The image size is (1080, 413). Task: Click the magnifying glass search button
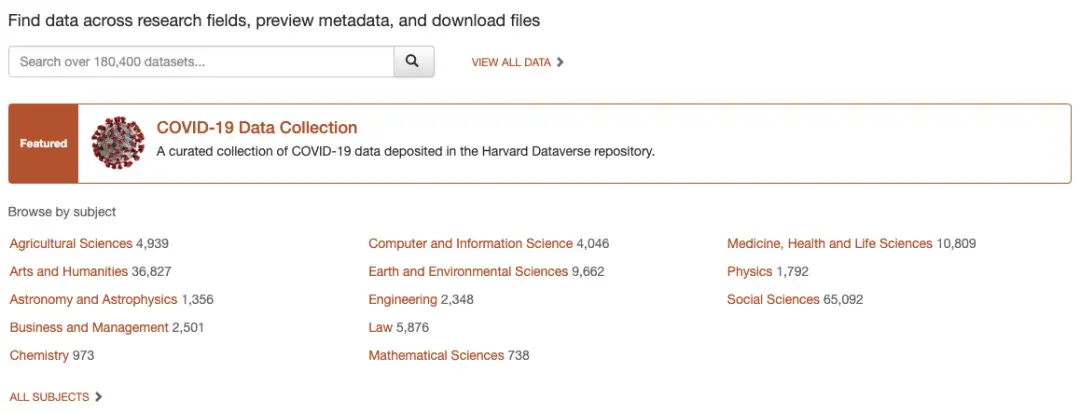tap(413, 62)
